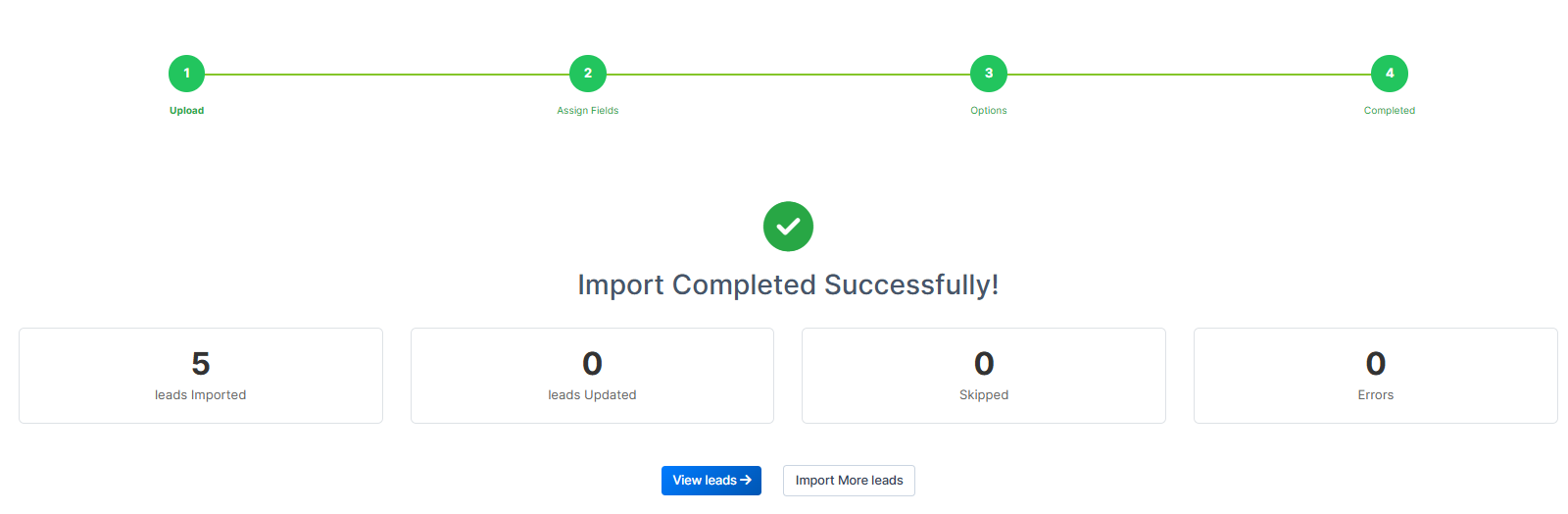Click the Completed step label
Screen dimensions: 1568x514
coord(1390,111)
